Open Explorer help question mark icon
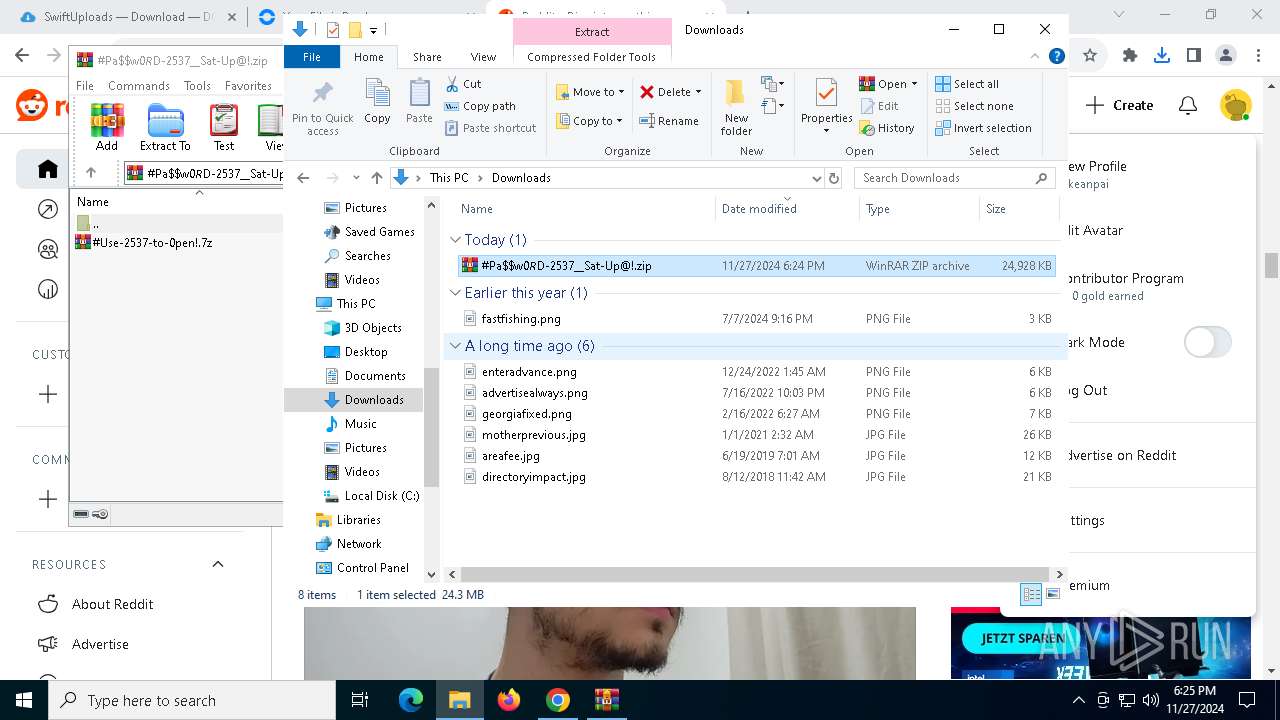The image size is (1280, 720). click(1056, 57)
